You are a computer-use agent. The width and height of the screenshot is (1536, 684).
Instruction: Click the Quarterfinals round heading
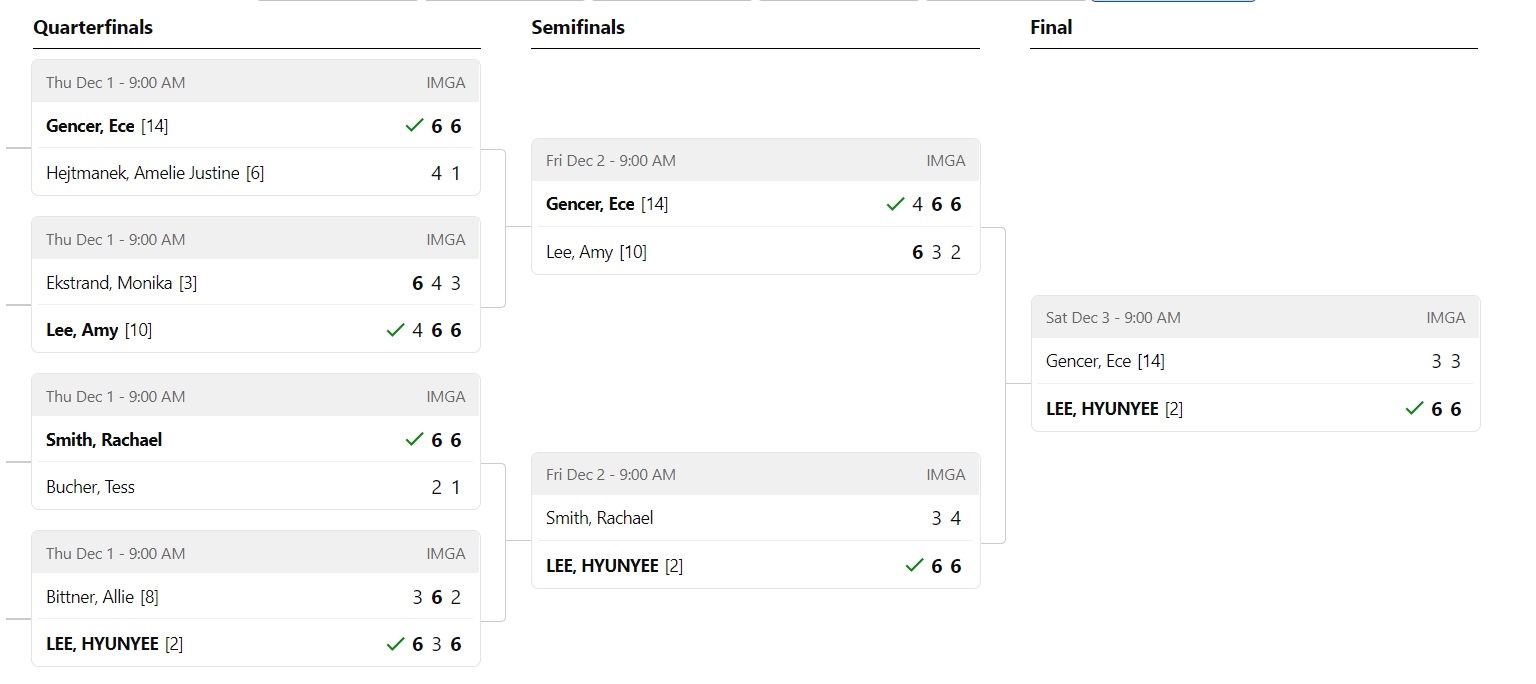coord(93,28)
